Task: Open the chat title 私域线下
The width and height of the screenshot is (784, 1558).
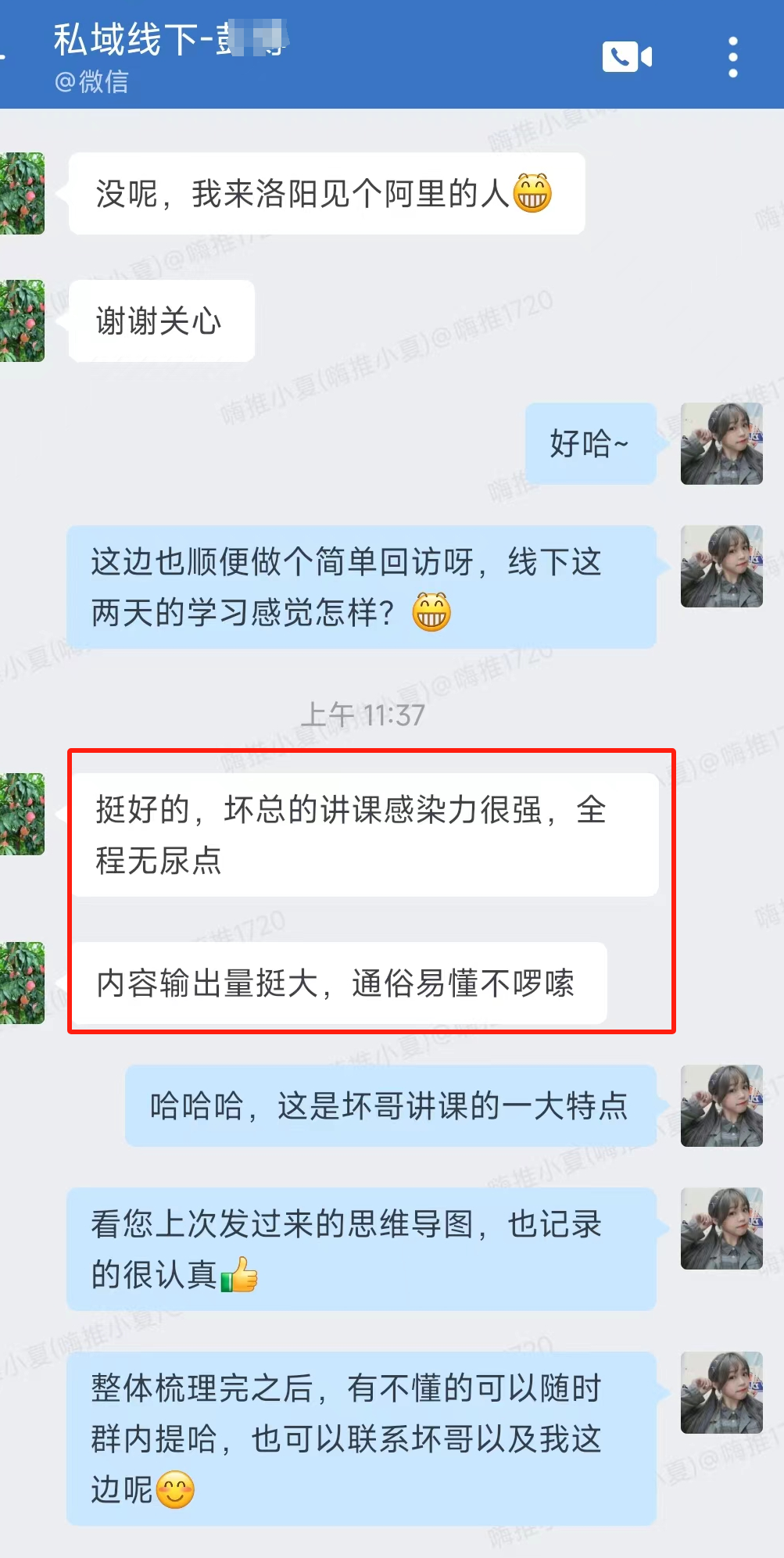Action: coord(170,39)
